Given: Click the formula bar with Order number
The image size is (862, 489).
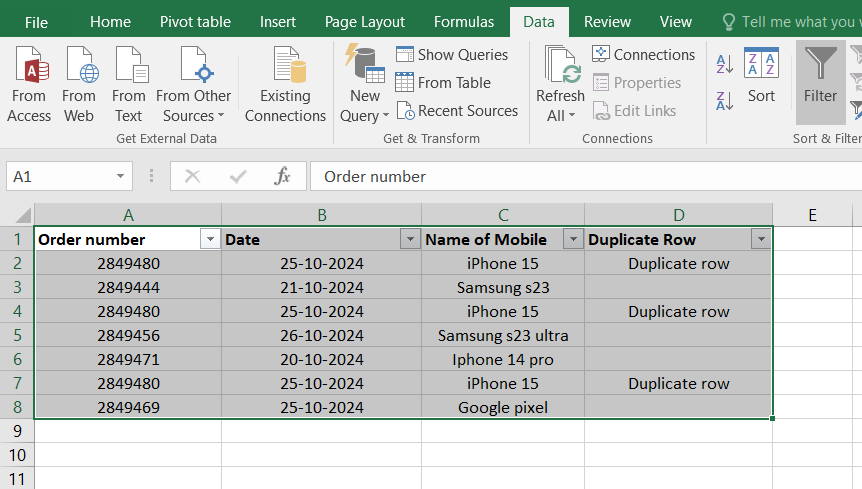Looking at the screenshot, I should pos(586,176).
